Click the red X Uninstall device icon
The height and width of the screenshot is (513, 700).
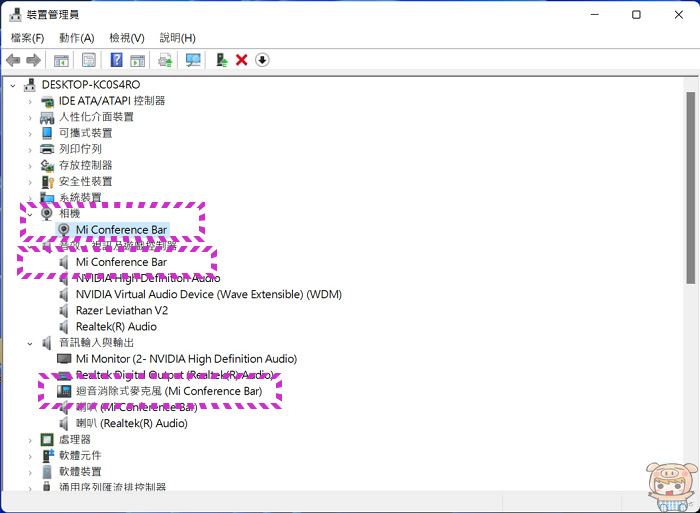click(x=242, y=60)
